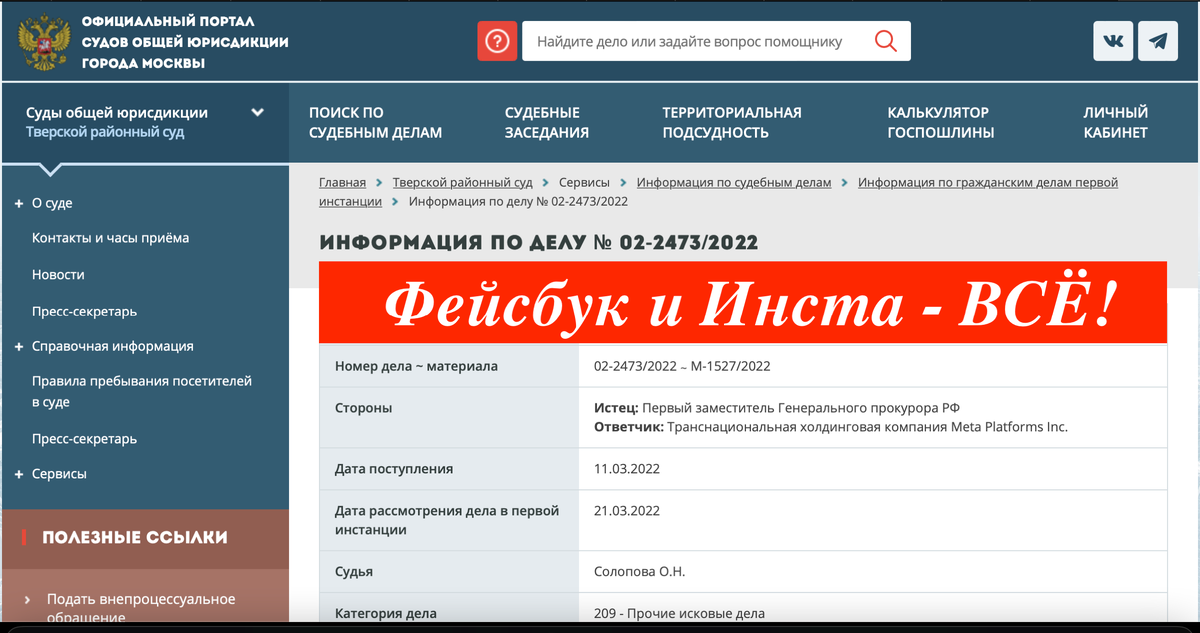
Task: Open first 'Пресс-секретарь' link below Новости
Action: [x=84, y=311]
